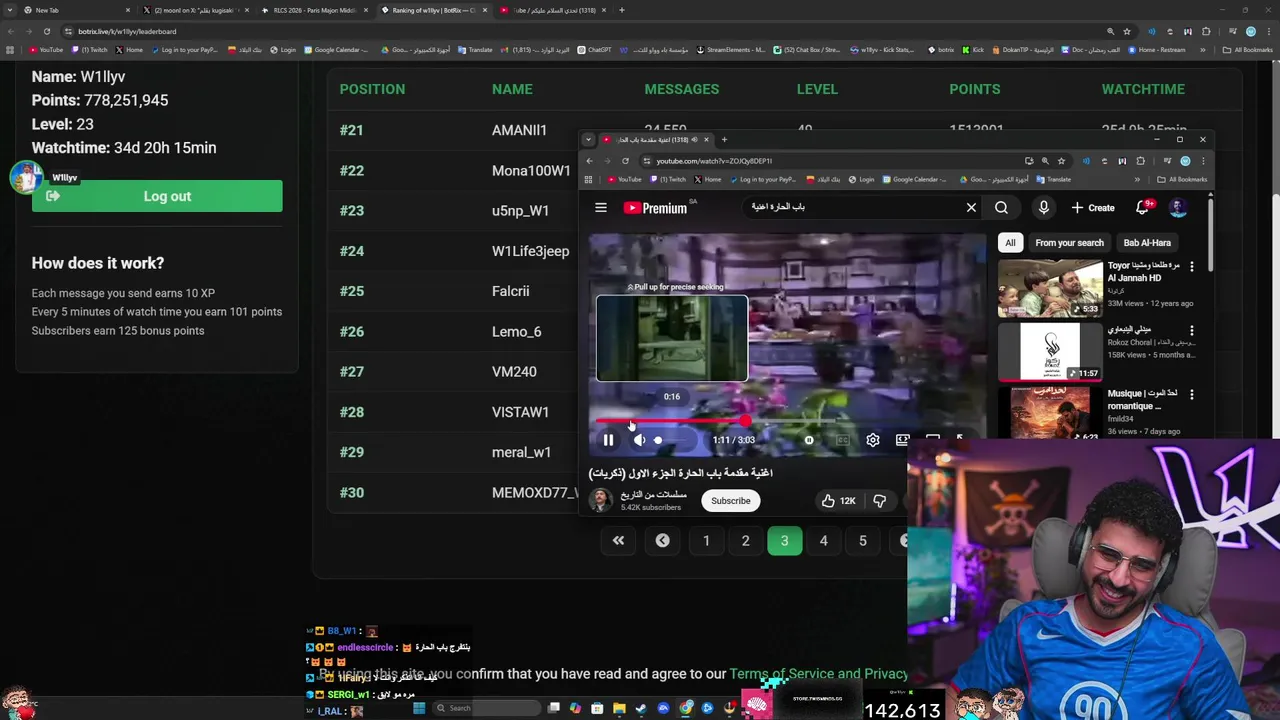Image resolution: width=1280 pixels, height=720 pixels.
Task: Open File Explorer from the taskbar
Action: pos(619,708)
